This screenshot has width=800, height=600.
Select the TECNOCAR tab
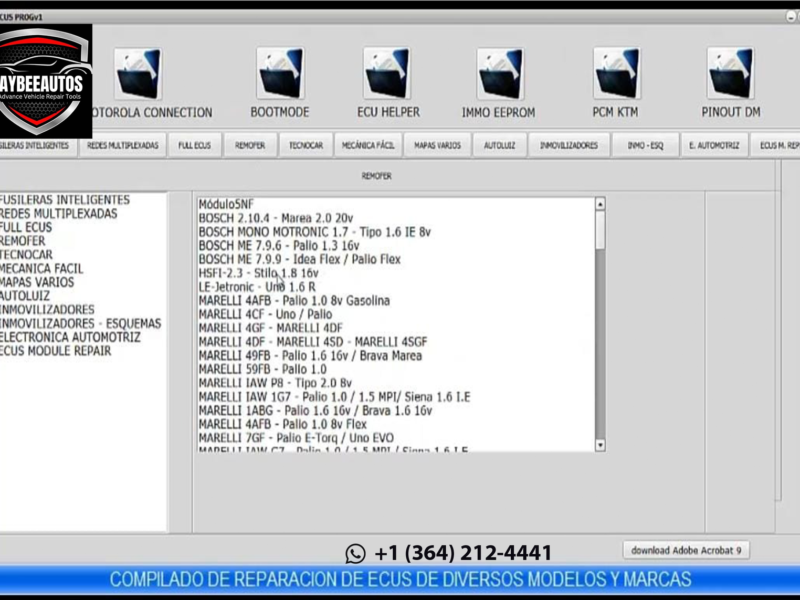[x=306, y=145]
